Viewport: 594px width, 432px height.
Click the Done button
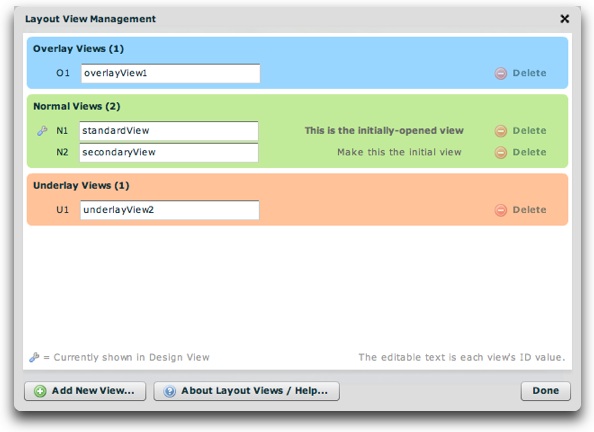[546, 391]
